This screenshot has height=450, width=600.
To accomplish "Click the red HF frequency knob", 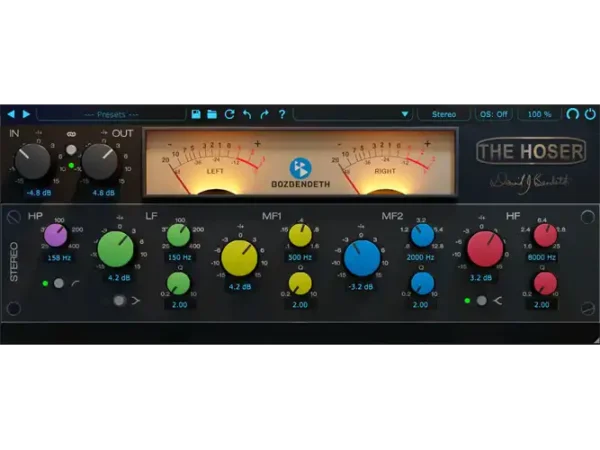I will 545,235.
